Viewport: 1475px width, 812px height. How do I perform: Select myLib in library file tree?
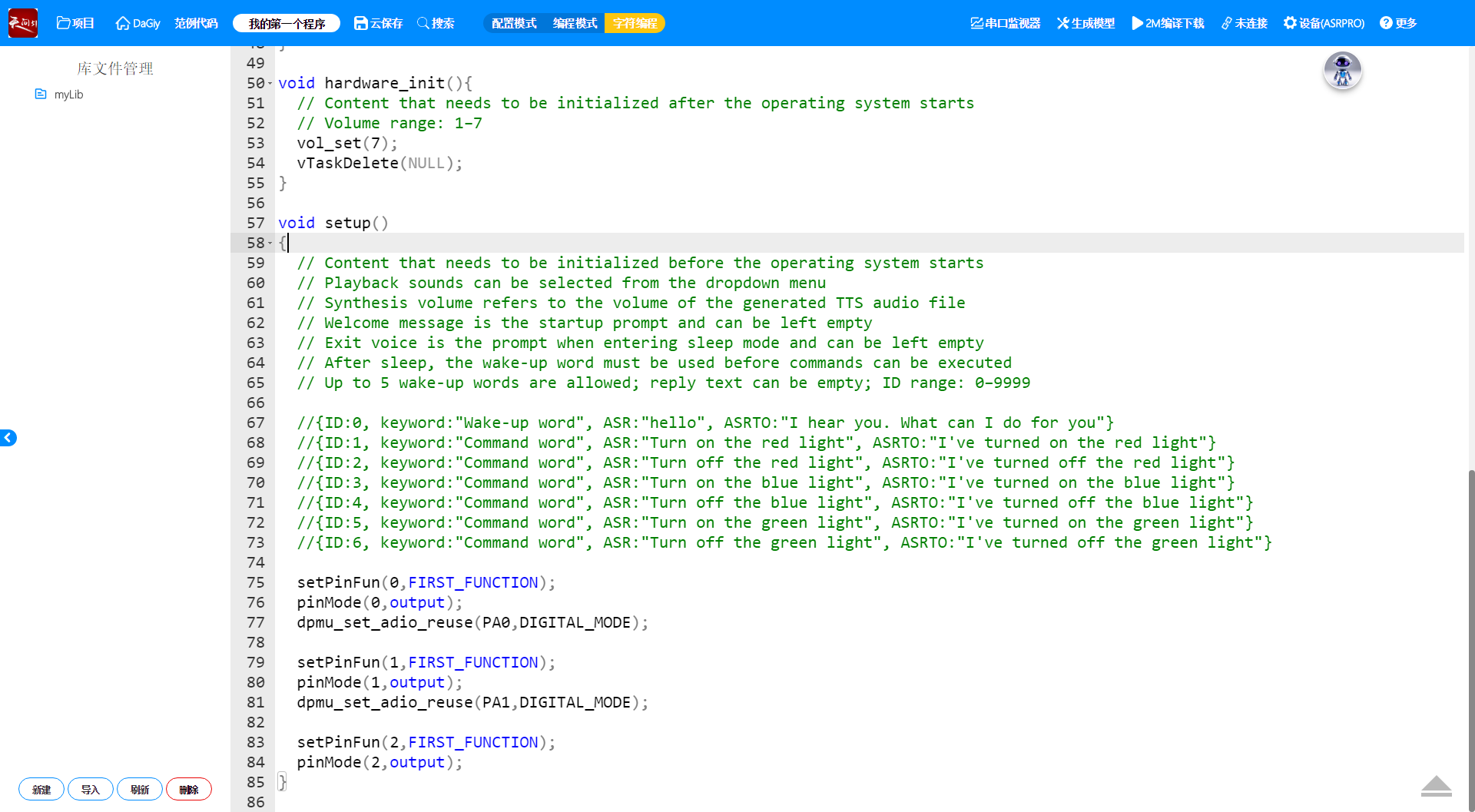tap(68, 94)
